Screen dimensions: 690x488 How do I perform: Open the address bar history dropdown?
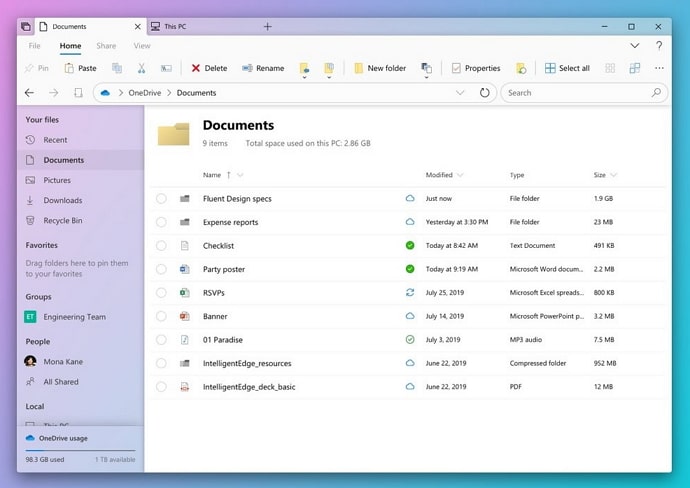tap(460, 92)
